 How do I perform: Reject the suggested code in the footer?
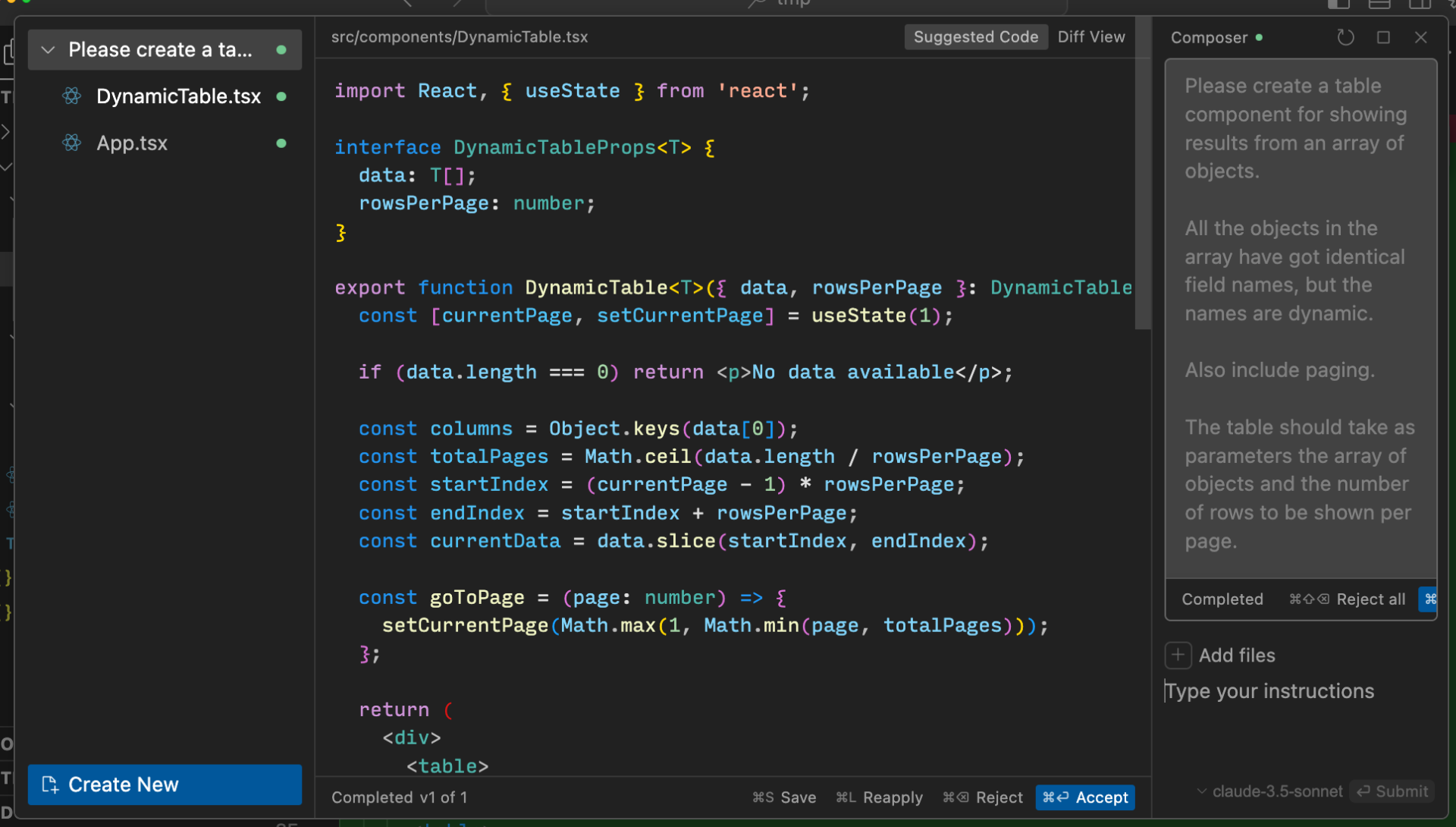click(x=983, y=797)
